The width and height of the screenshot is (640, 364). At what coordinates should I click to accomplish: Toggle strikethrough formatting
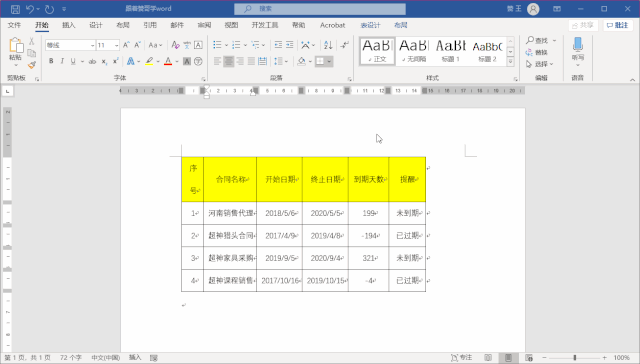pos(93,62)
